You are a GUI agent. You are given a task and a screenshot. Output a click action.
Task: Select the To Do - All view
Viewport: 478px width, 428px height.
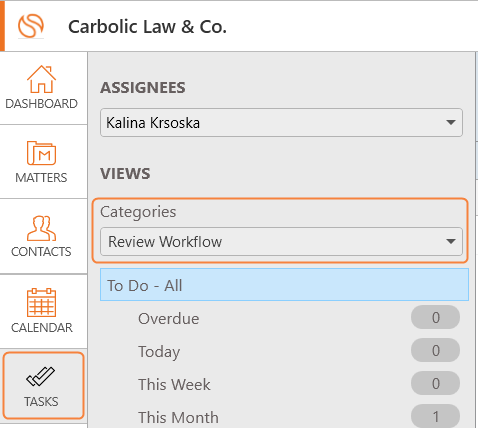point(284,285)
